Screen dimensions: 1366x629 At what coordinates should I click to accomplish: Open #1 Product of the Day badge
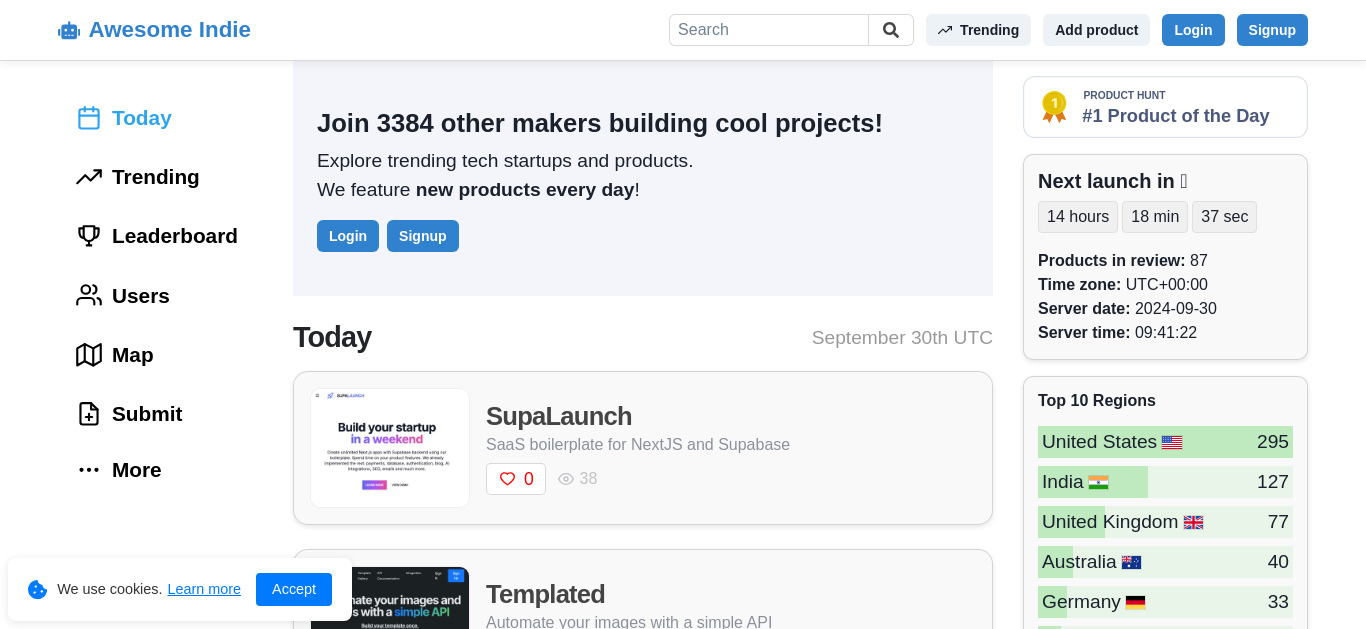1165,107
